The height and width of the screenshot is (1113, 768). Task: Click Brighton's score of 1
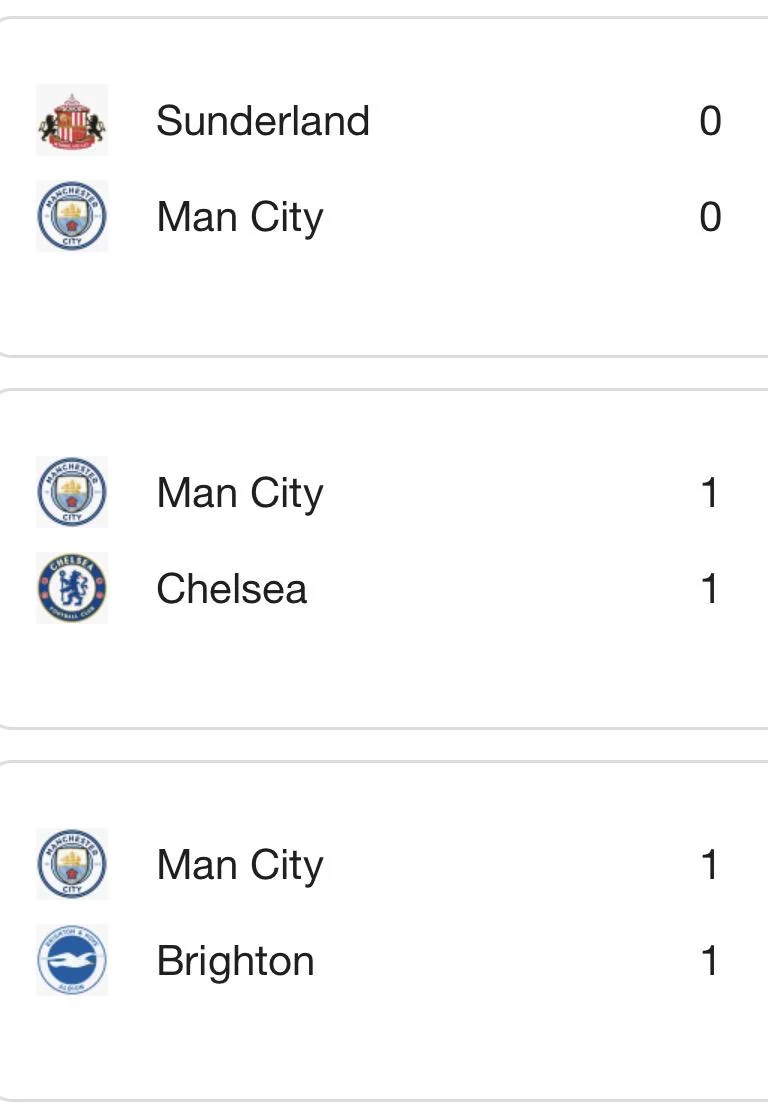pyautogui.click(x=710, y=961)
